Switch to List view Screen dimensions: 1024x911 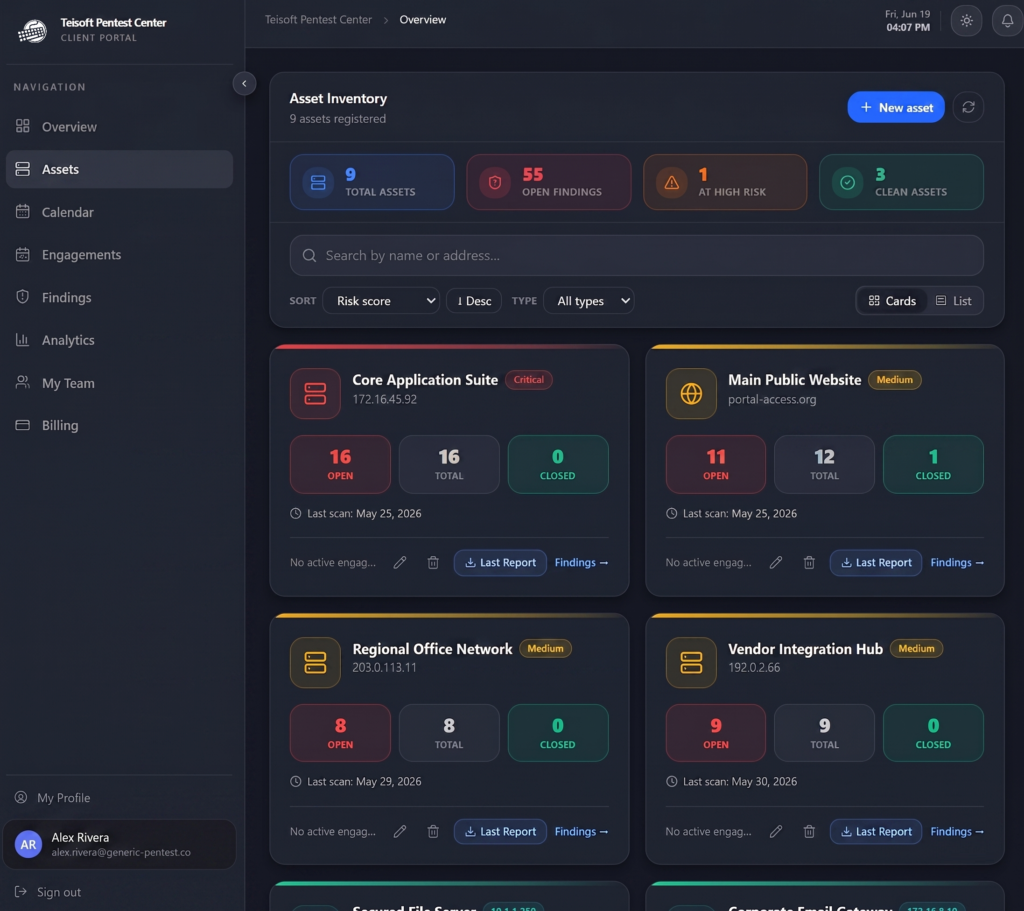coord(953,301)
